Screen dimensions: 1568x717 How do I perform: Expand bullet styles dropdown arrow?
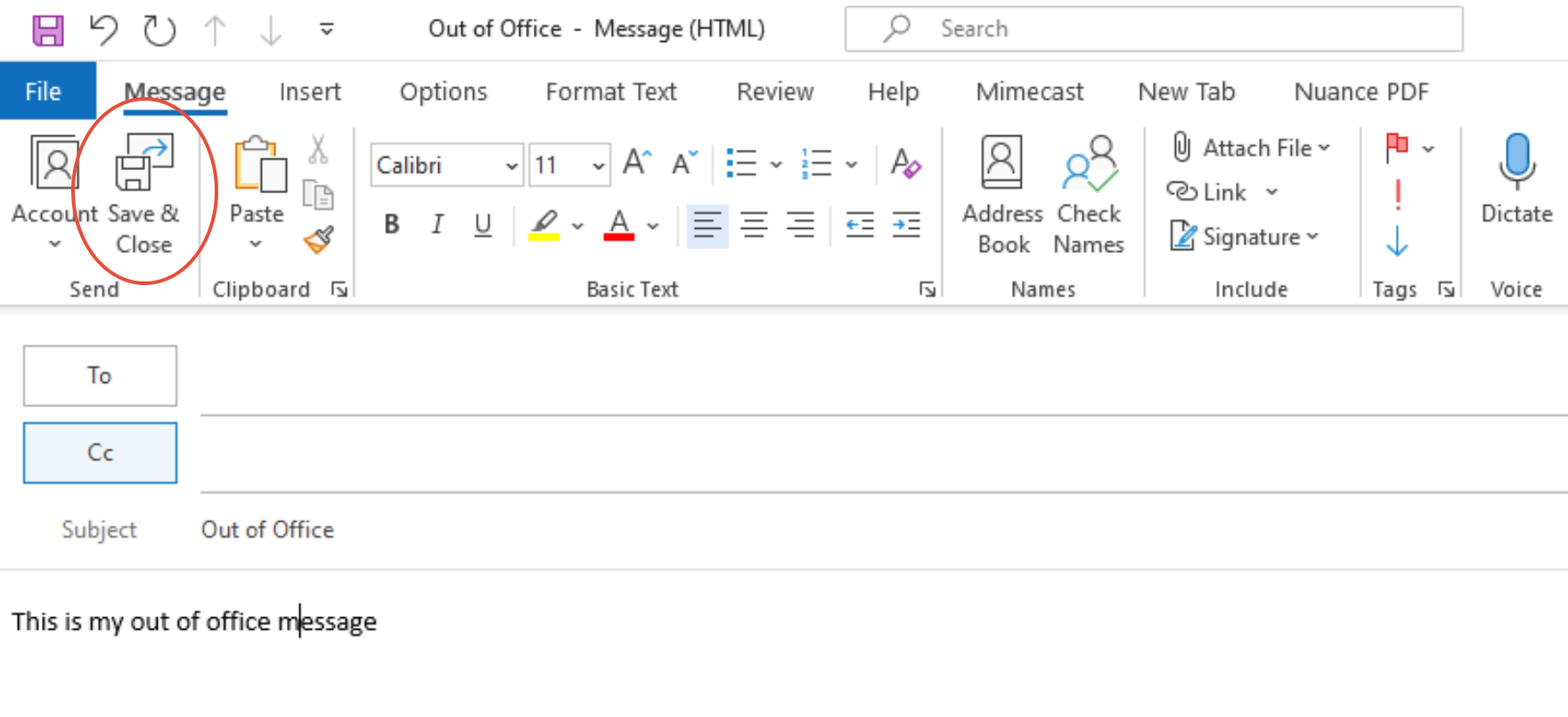point(776,165)
